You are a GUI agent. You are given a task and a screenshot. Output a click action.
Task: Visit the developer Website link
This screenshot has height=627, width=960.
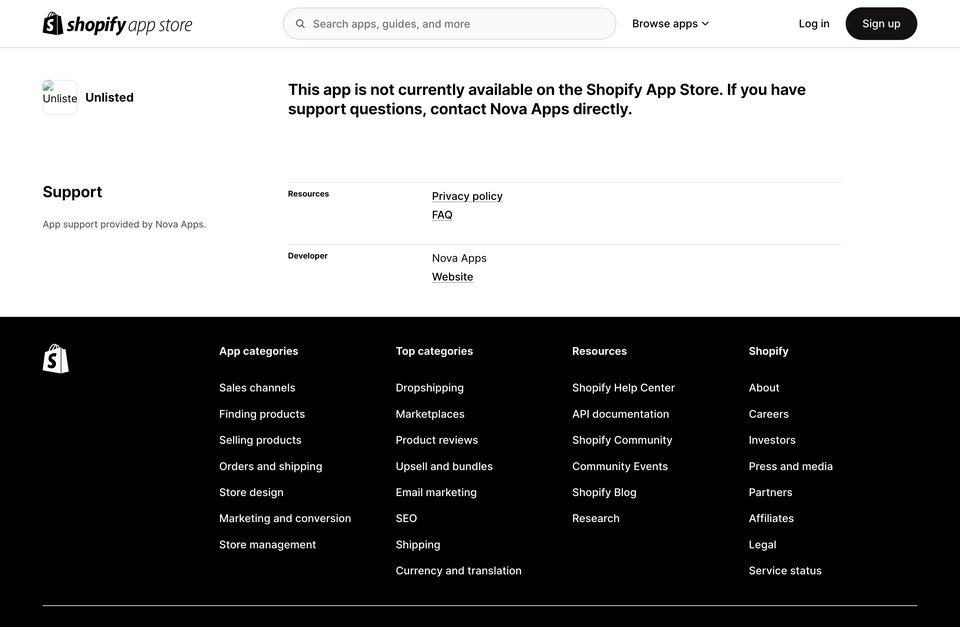pos(452,277)
